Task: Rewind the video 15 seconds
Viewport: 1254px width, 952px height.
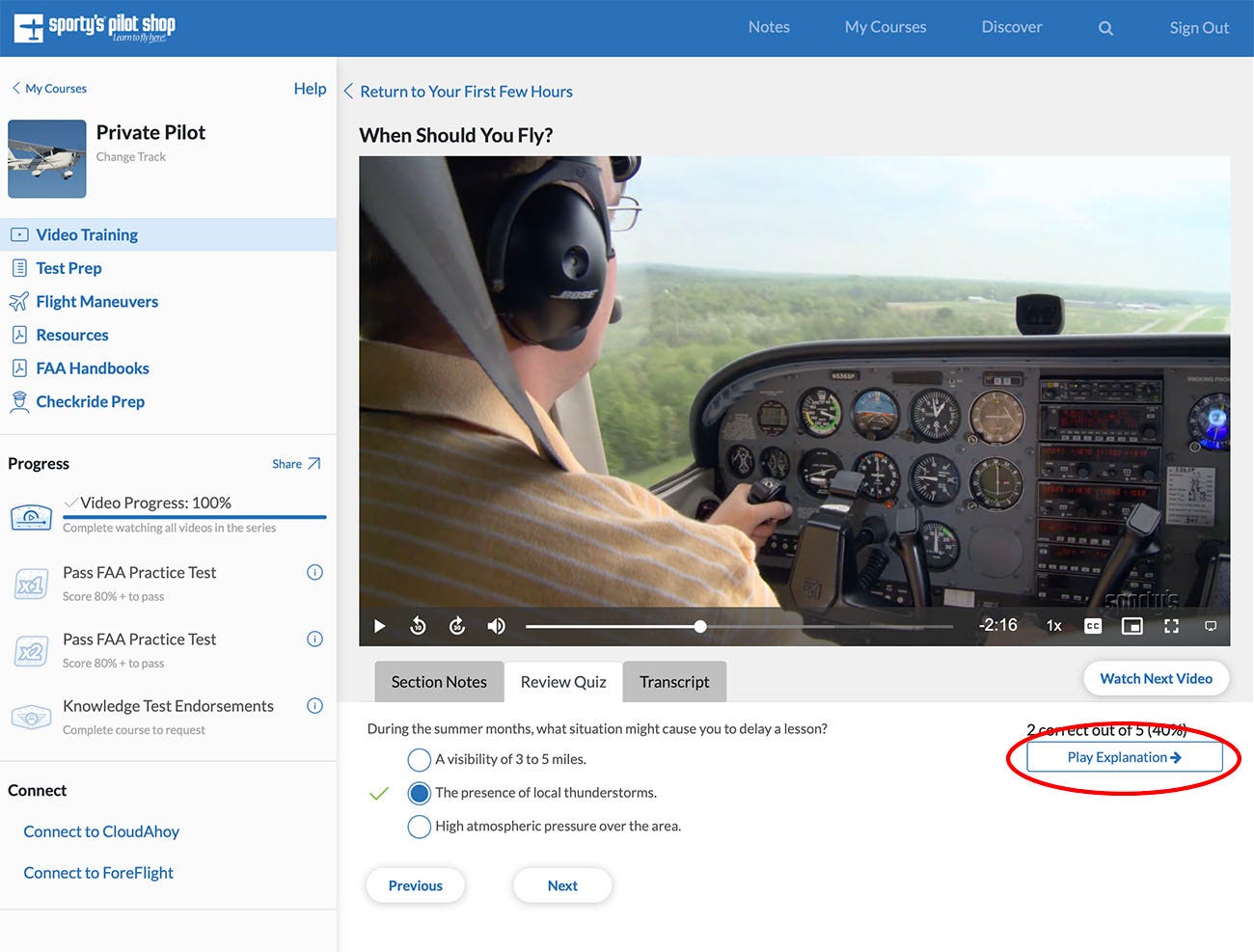Action: point(418,625)
